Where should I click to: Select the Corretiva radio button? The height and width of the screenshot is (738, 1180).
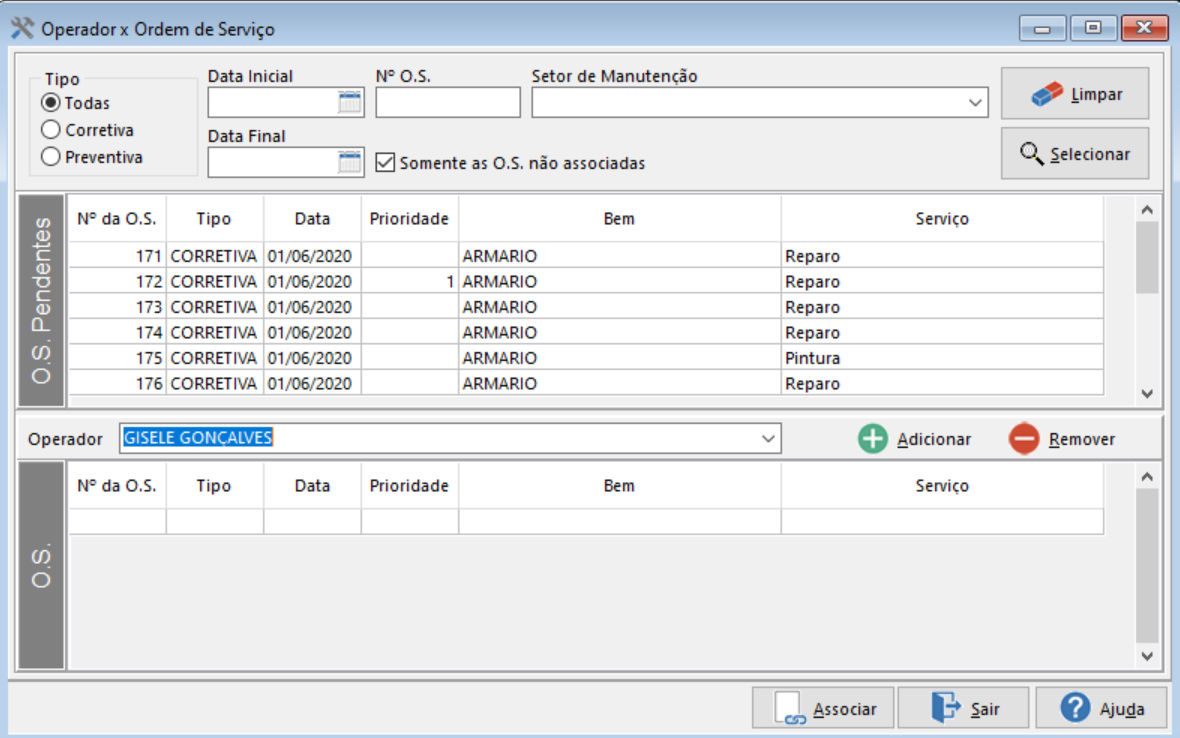50,129
